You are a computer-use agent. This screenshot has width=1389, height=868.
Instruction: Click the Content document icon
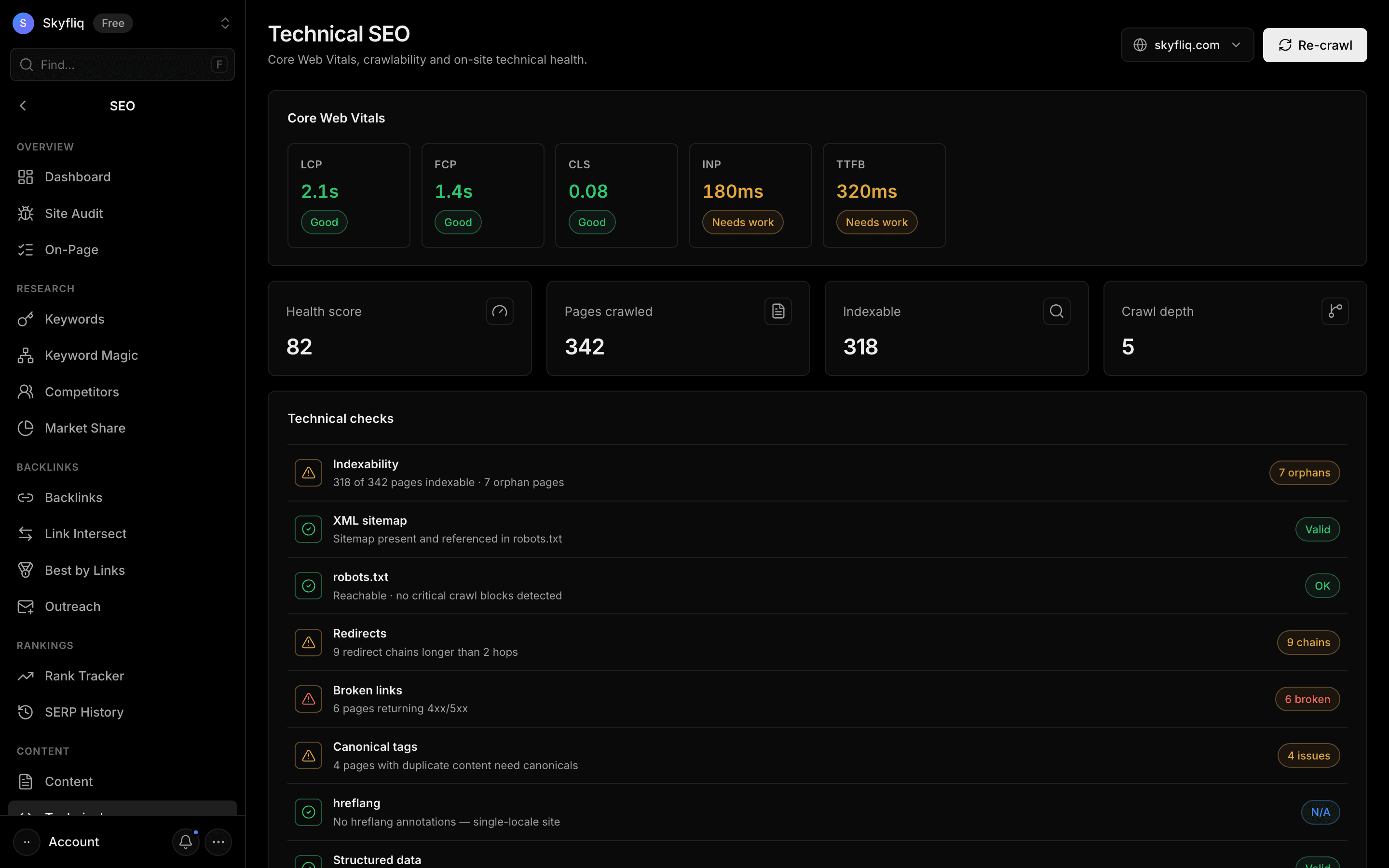(25, 782)
